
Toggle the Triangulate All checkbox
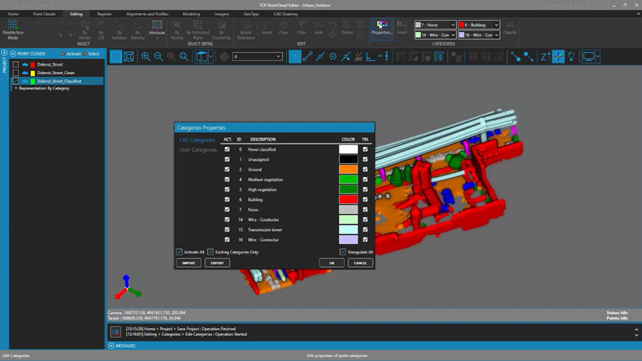pos(343,252)
